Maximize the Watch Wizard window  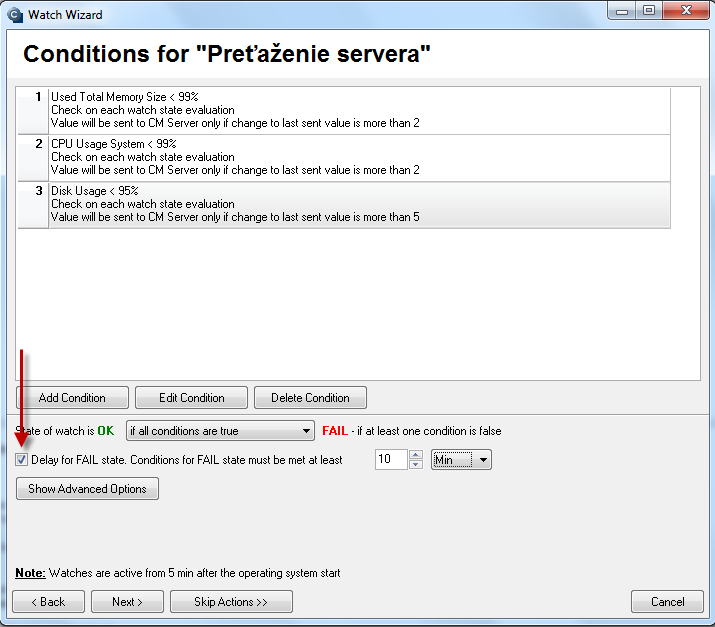point(649,10)
